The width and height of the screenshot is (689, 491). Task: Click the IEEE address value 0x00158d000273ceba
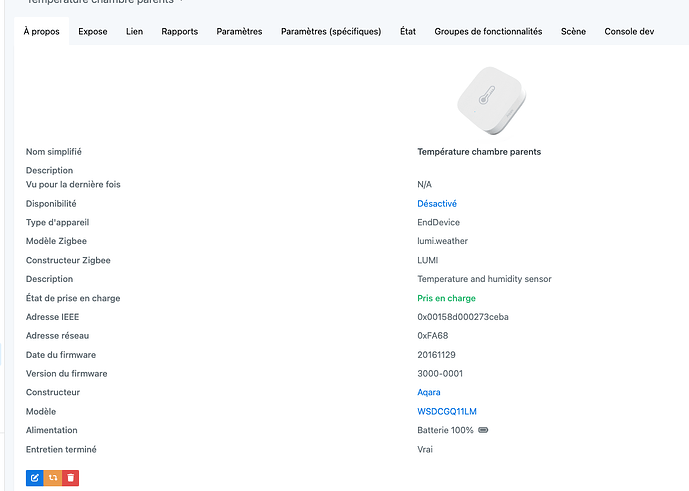pyautogui.click(x=463, y=317)
